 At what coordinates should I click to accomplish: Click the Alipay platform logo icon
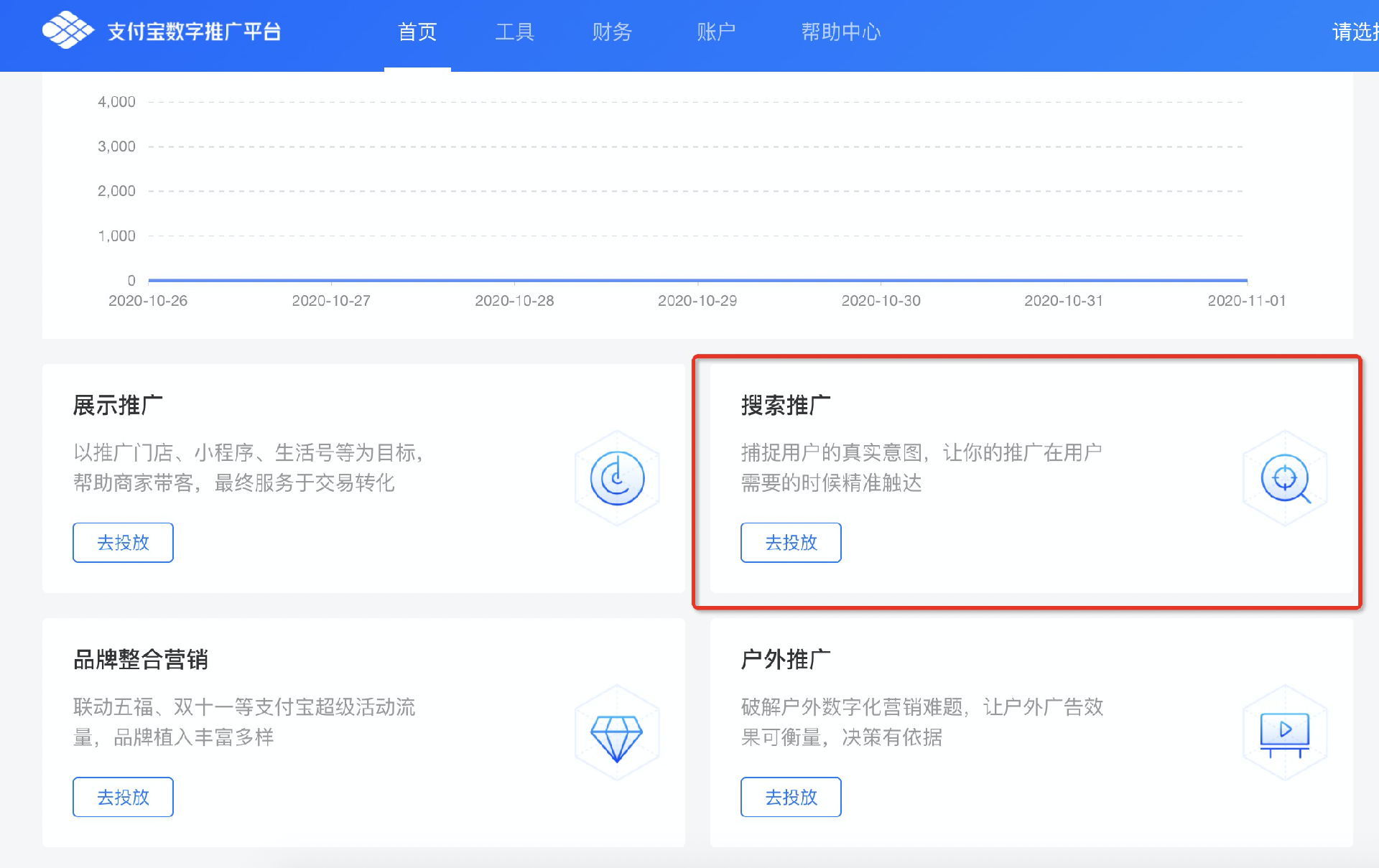coord(69,30)
